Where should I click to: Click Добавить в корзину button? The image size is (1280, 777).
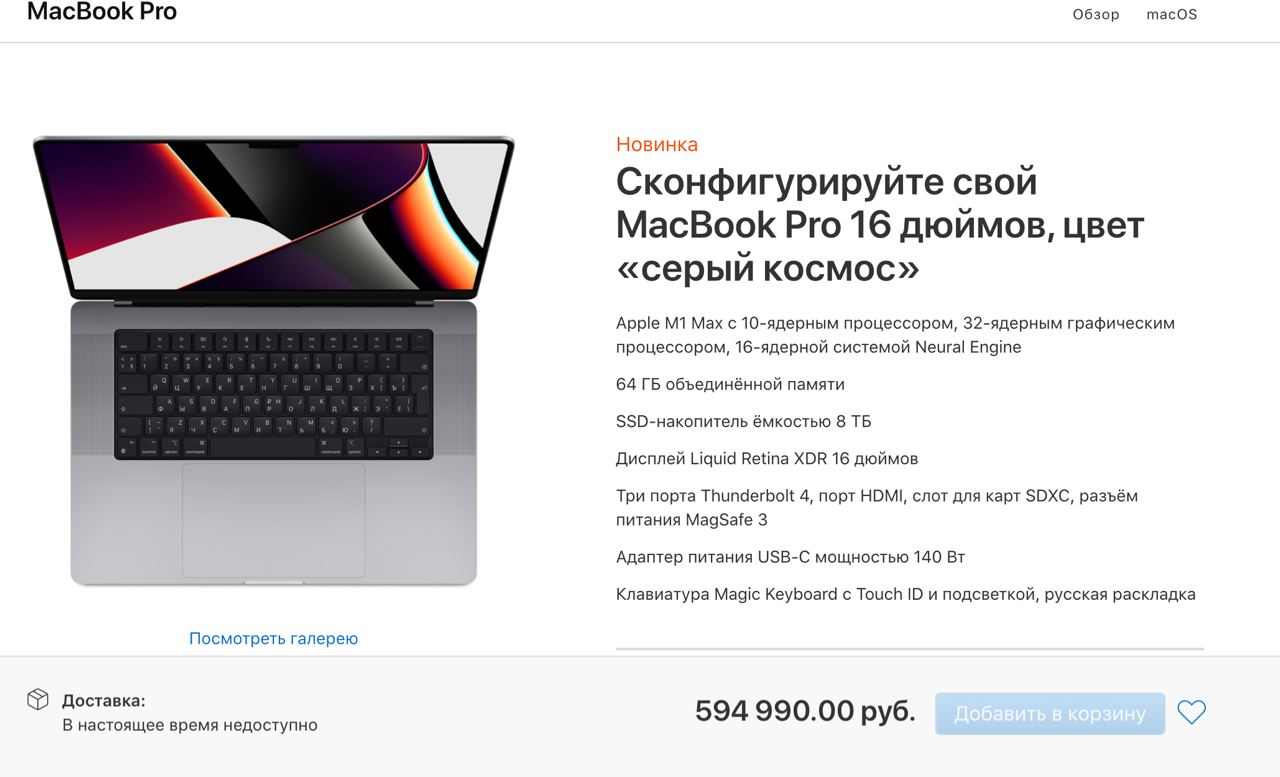(x=1050, y=714)
